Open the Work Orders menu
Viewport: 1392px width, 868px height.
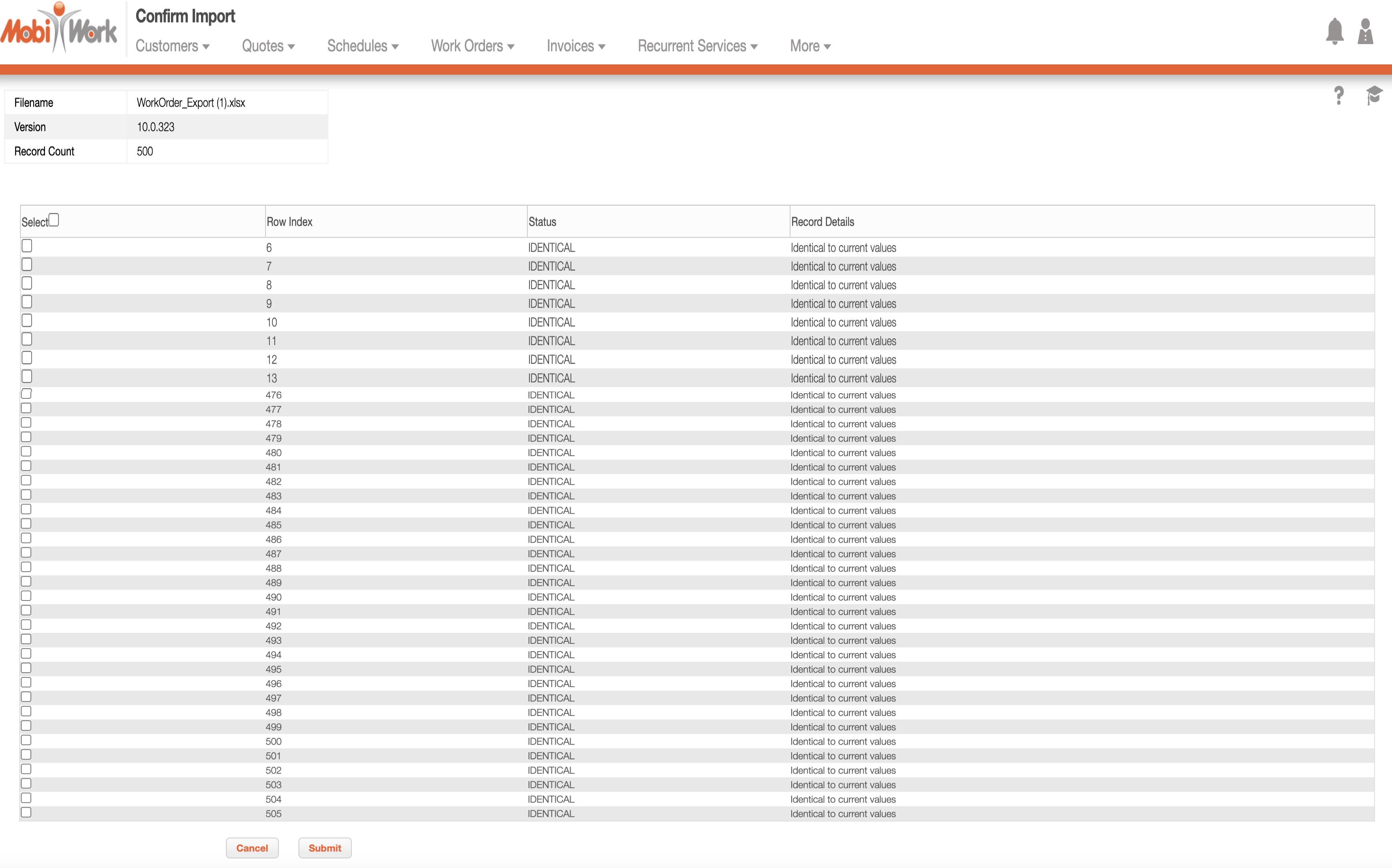473,46
